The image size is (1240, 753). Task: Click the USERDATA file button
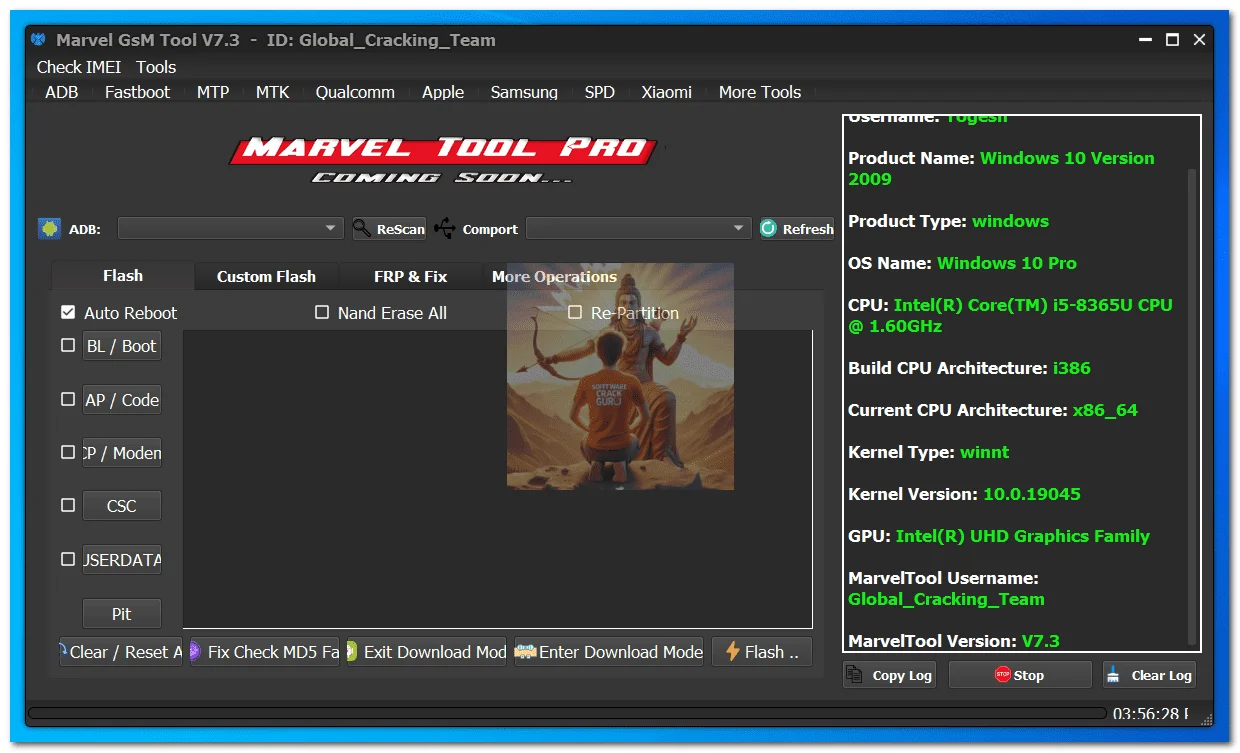pyautogui.click(x=121, y=560)
